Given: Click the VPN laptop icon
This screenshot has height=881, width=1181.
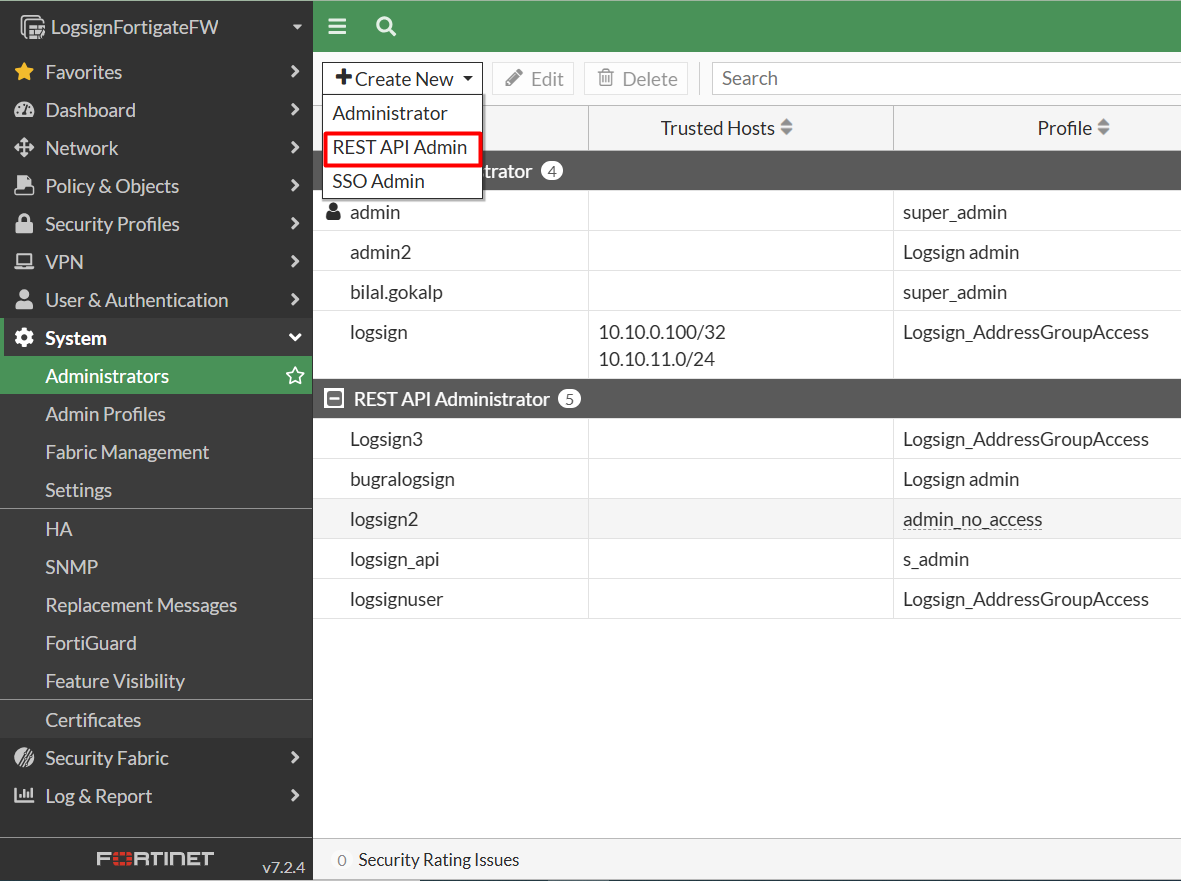Looking at the screenshot, I should tap(24, 261).
